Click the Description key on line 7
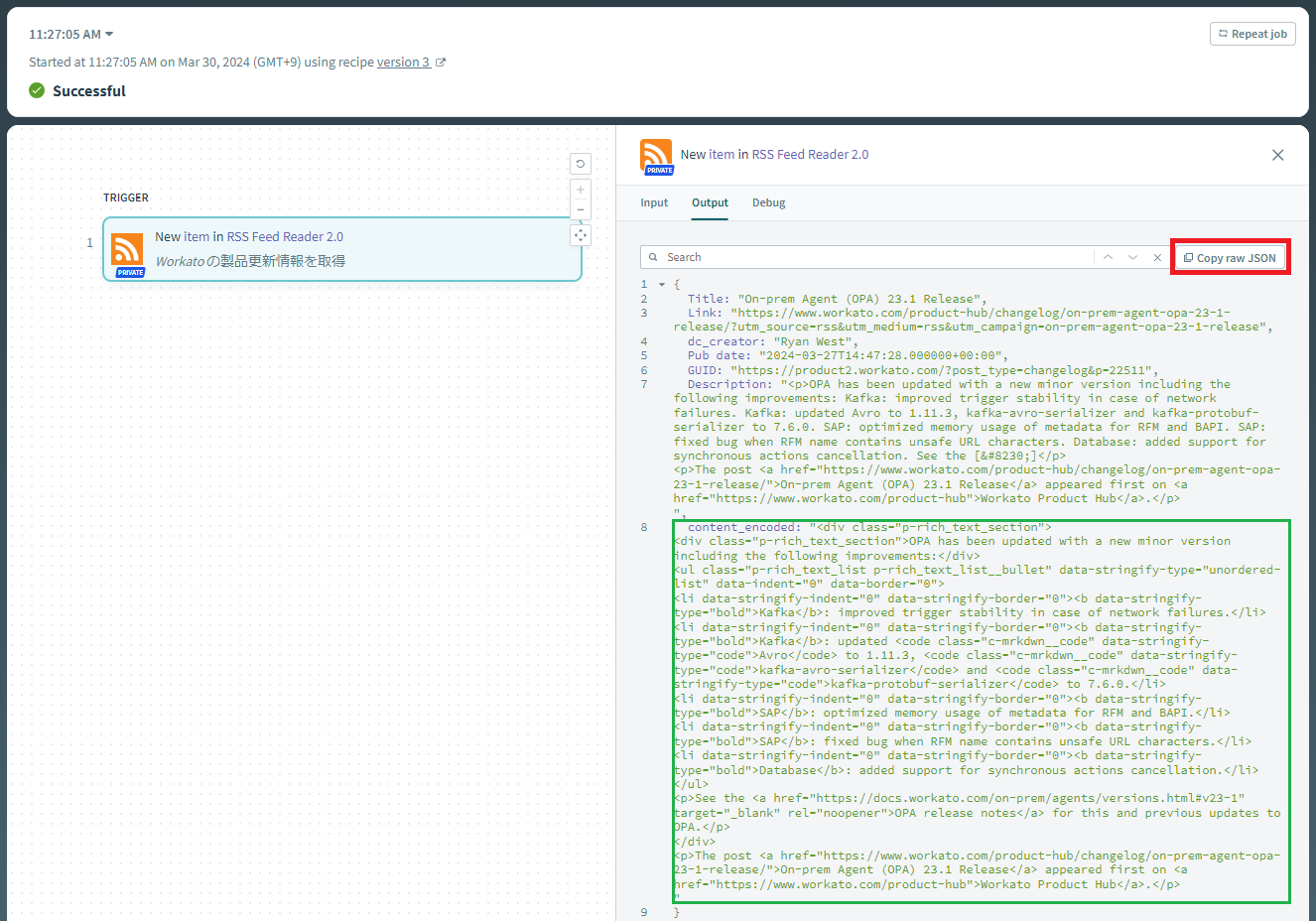Screen dimensions: 1316x921 tap(729, 384)
